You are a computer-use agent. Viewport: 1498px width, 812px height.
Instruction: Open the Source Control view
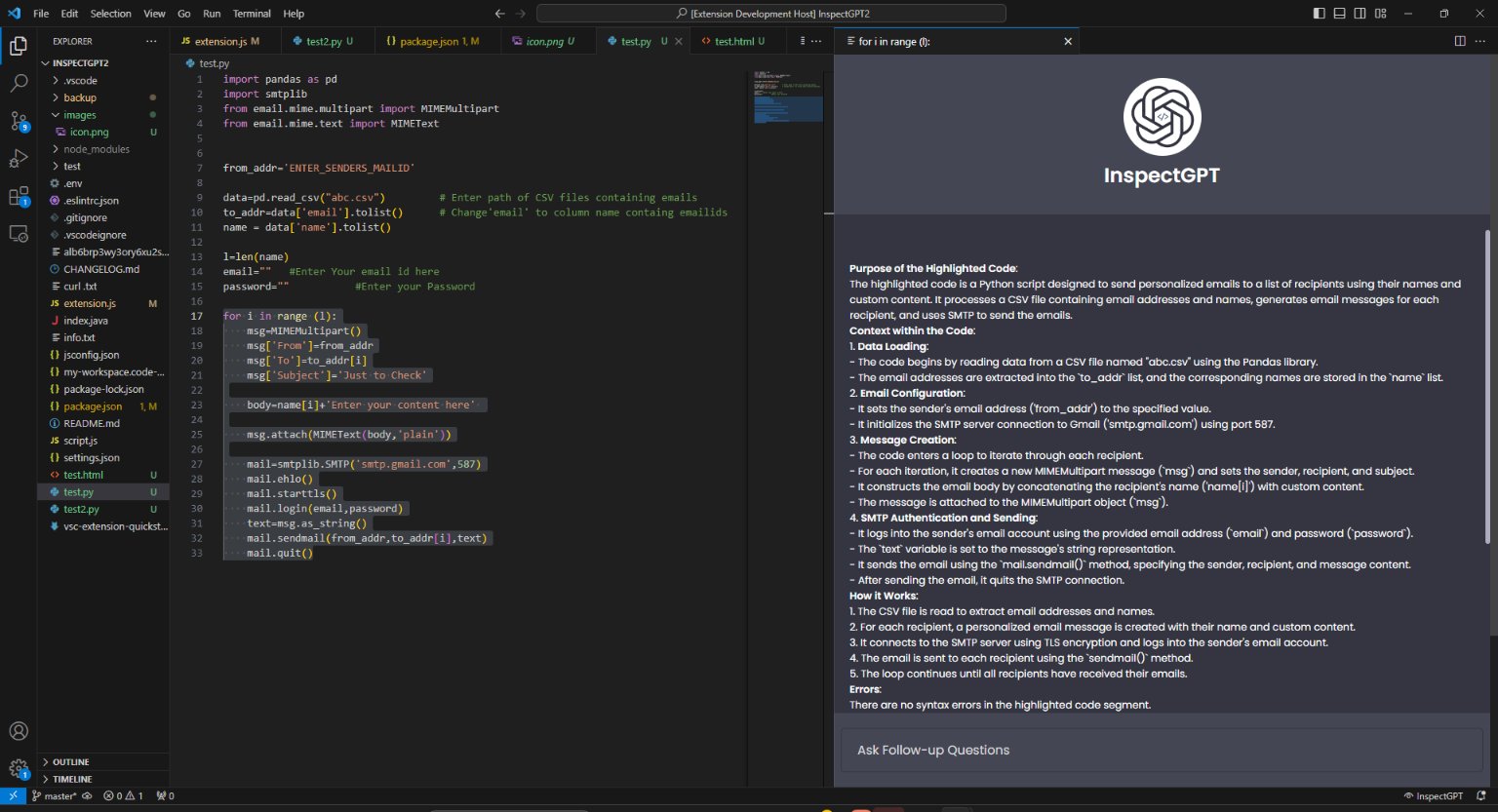tap(19, 121)
